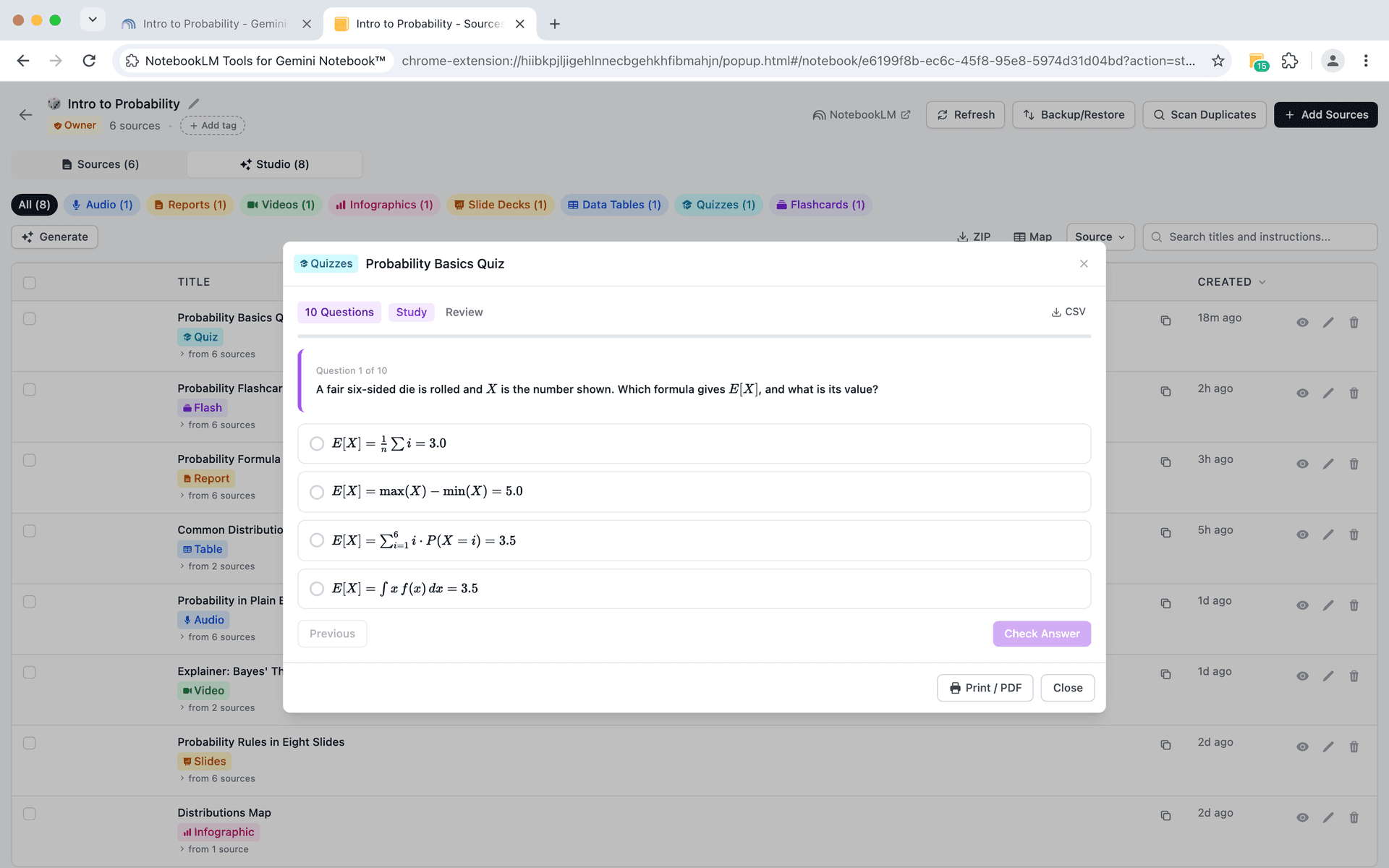The height and width of the screenshot is (868, 1389).
Task: Edit the table row created 5h ago
Action: (1328, 535)
